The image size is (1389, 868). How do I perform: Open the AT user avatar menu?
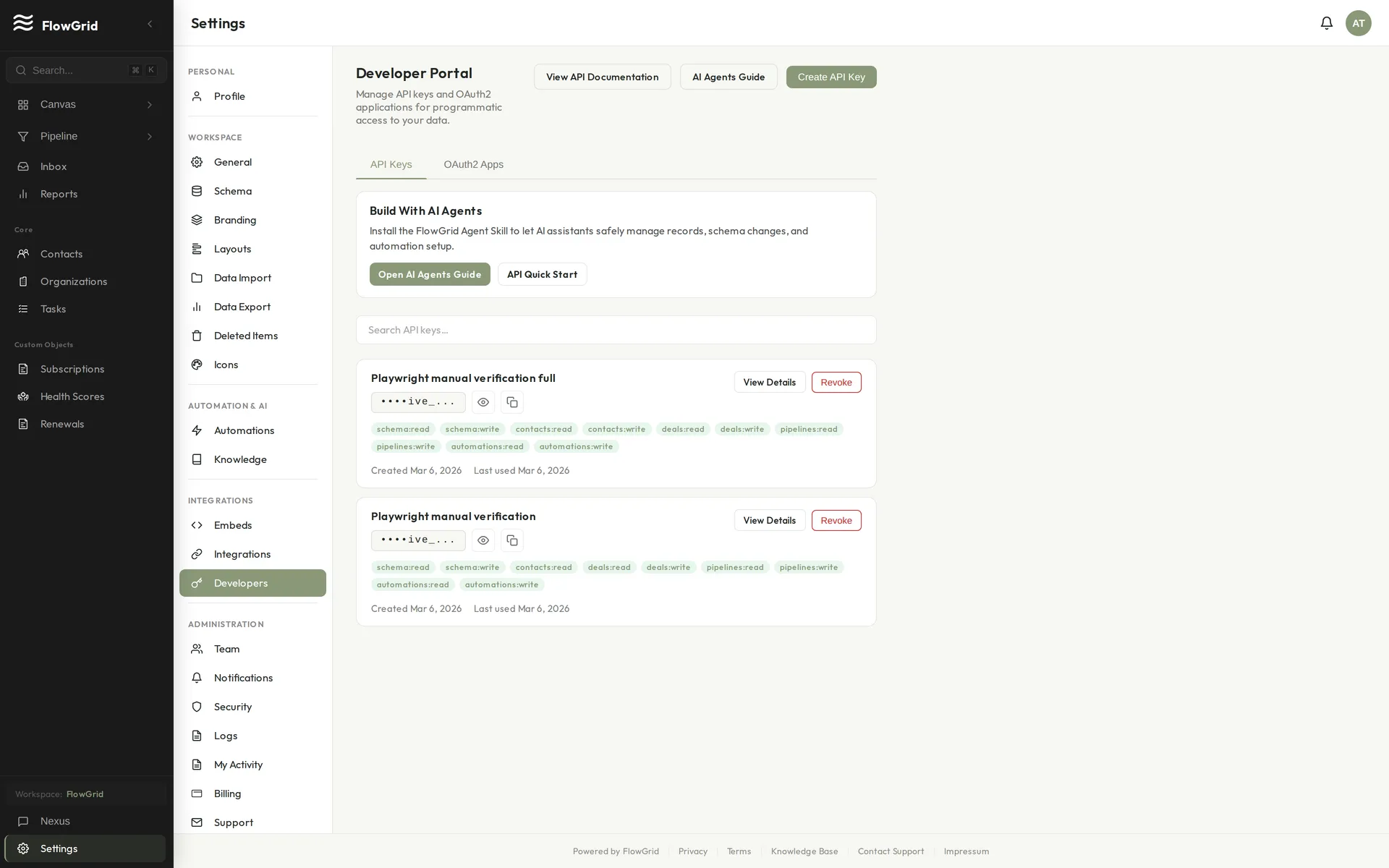click(1359, 23)
